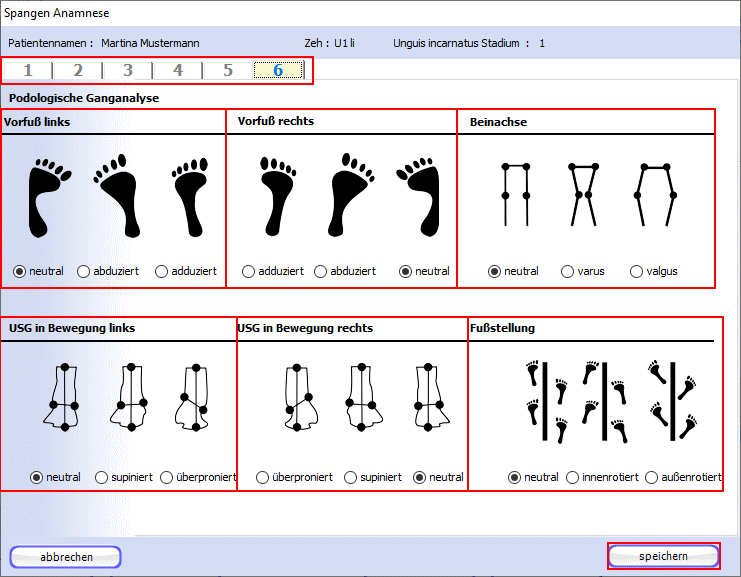Choose 'supiniert' for USG in Bewegung rechts
Viewport: 741px width, 577px height.
click(x=350, y=478)
